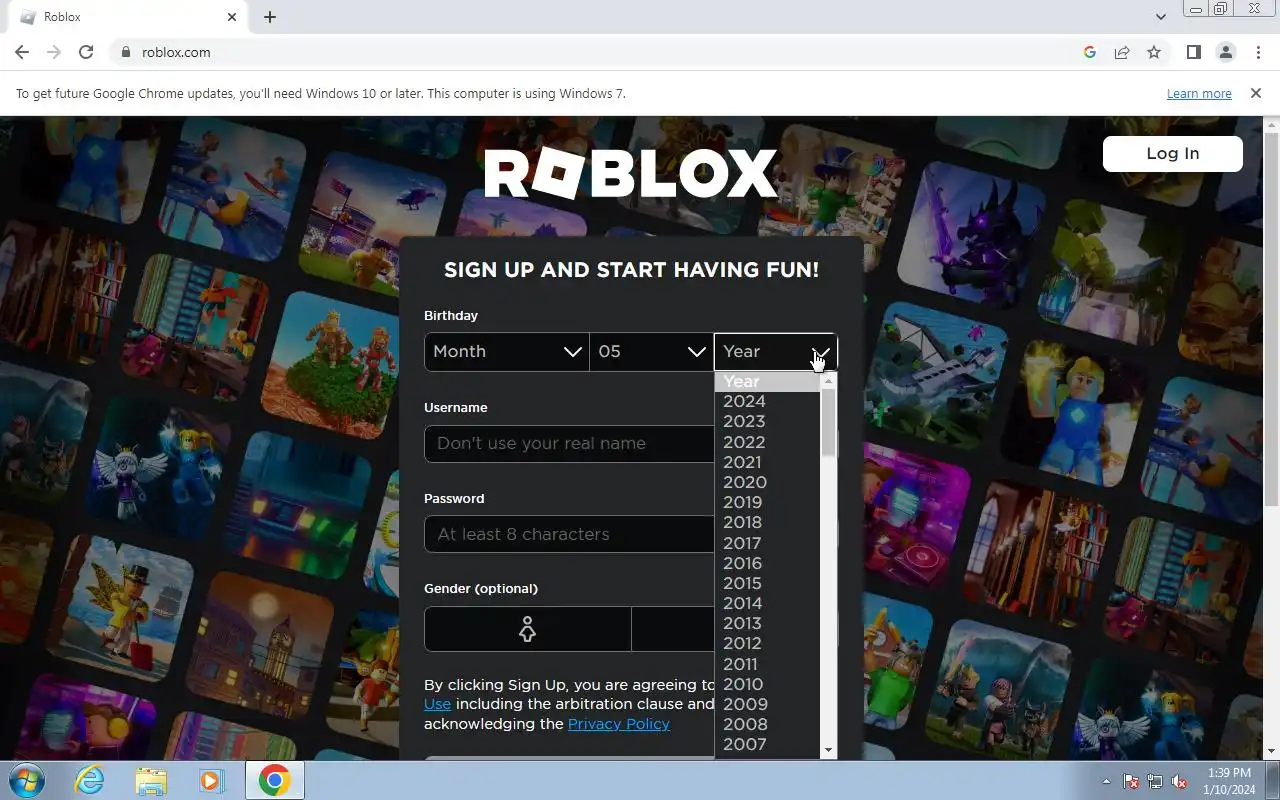Go back to previous page in Chrome
Image resolution: width=1280 pixels, height=800 pixels.
(x=22, y=52)
